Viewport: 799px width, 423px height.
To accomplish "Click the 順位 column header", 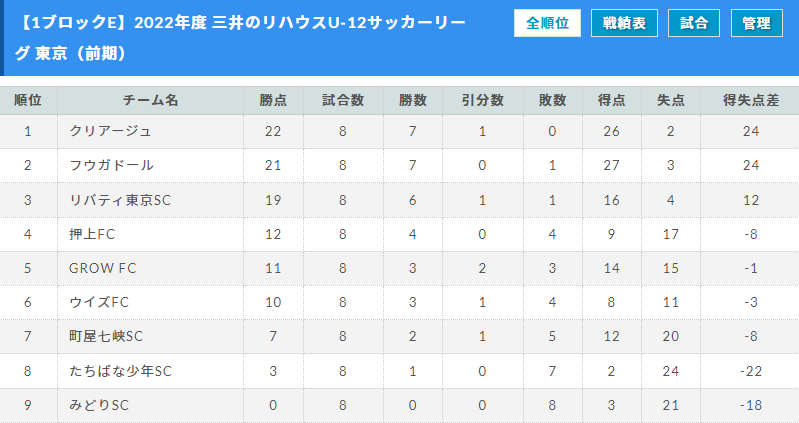I will point(28,100).
